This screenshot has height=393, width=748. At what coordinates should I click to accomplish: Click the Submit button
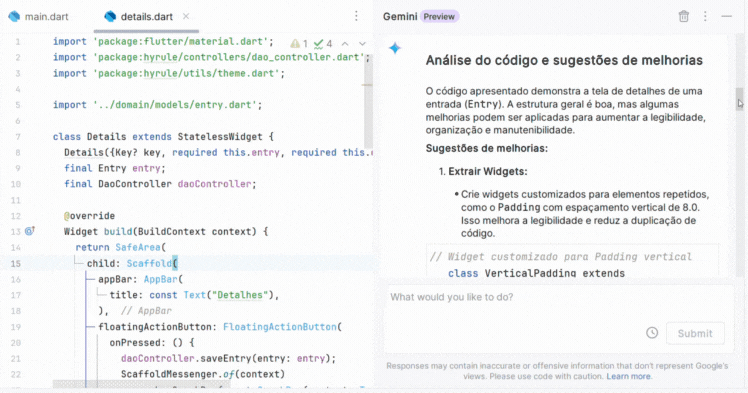point(695,333)
